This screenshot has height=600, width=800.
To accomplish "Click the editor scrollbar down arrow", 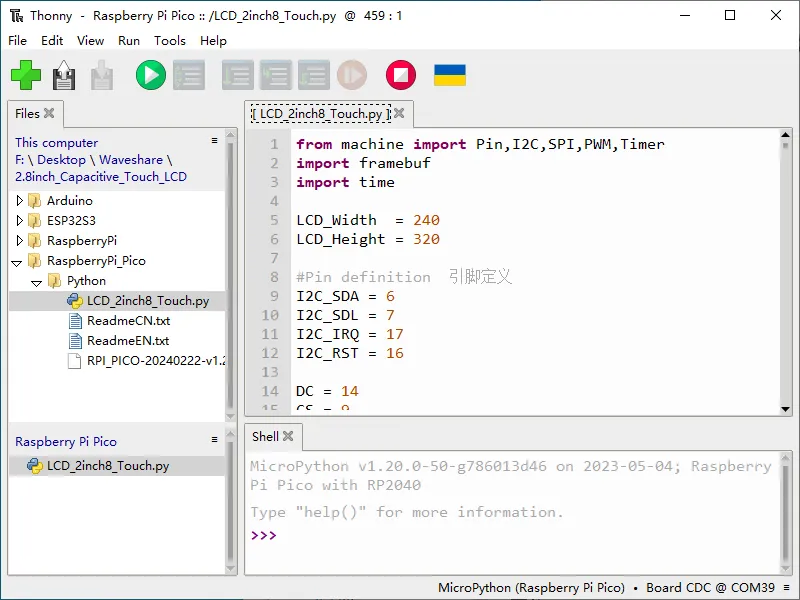I will point(785,409).
